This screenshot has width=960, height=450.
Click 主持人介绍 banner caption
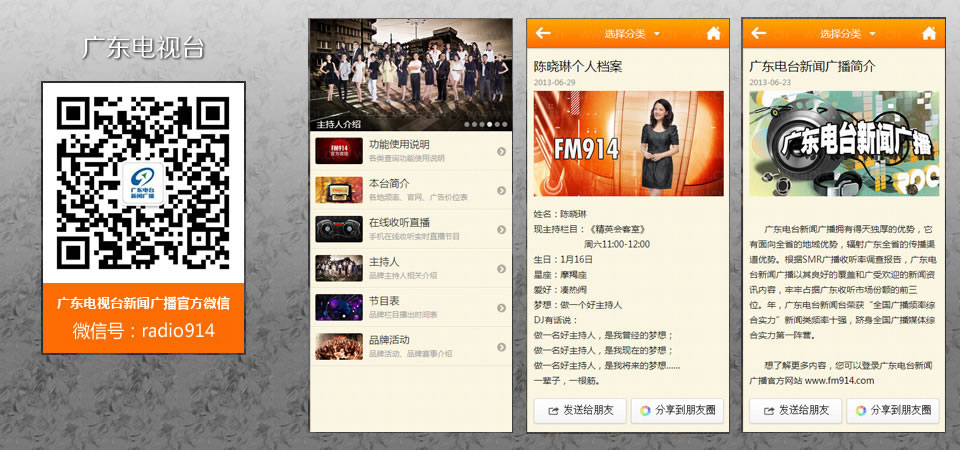339,124
